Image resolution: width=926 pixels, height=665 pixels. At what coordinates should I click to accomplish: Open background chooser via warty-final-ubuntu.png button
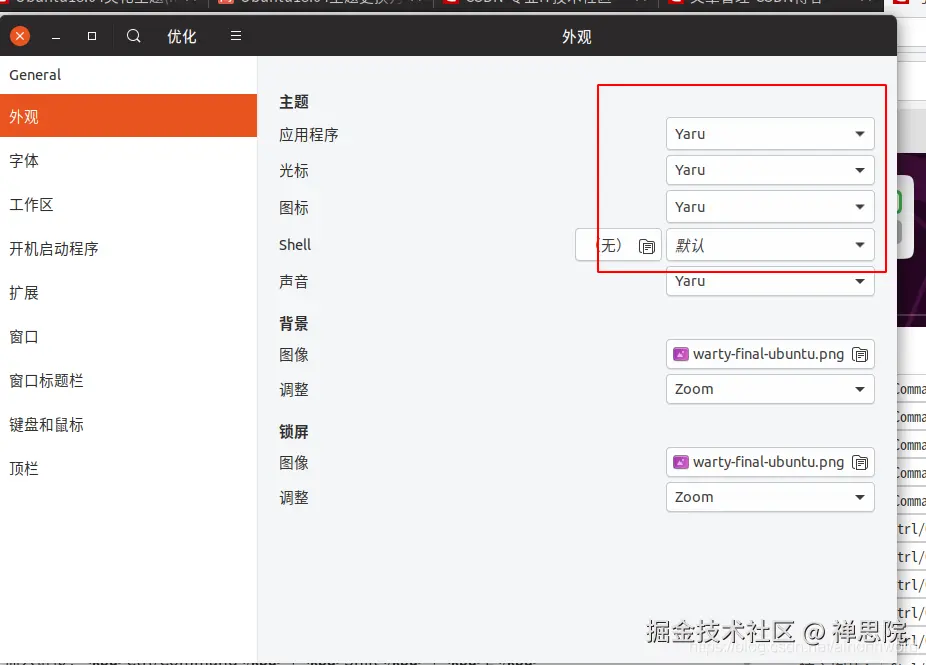tap(760, 354)
